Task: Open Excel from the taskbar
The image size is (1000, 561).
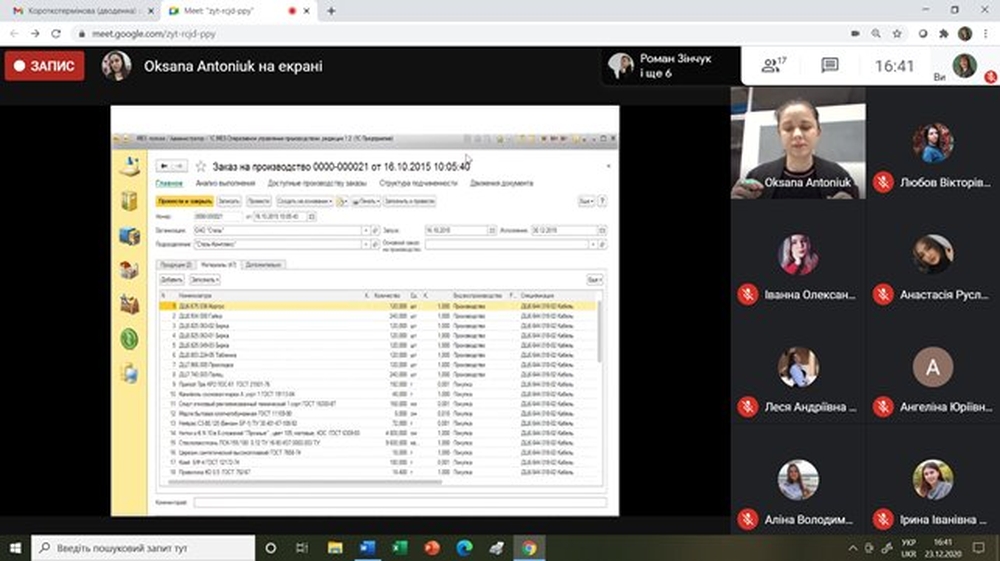Action: tap(398, 548)
